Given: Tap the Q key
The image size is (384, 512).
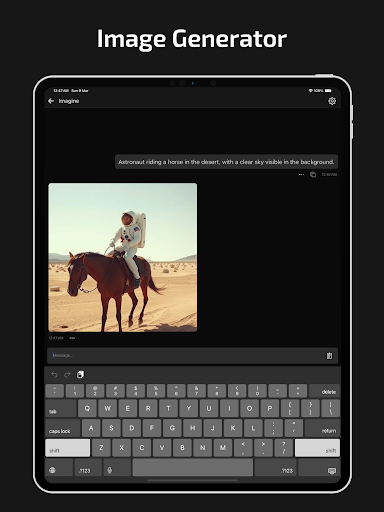Looking at the screenshot, I should [x=87, y=408].
